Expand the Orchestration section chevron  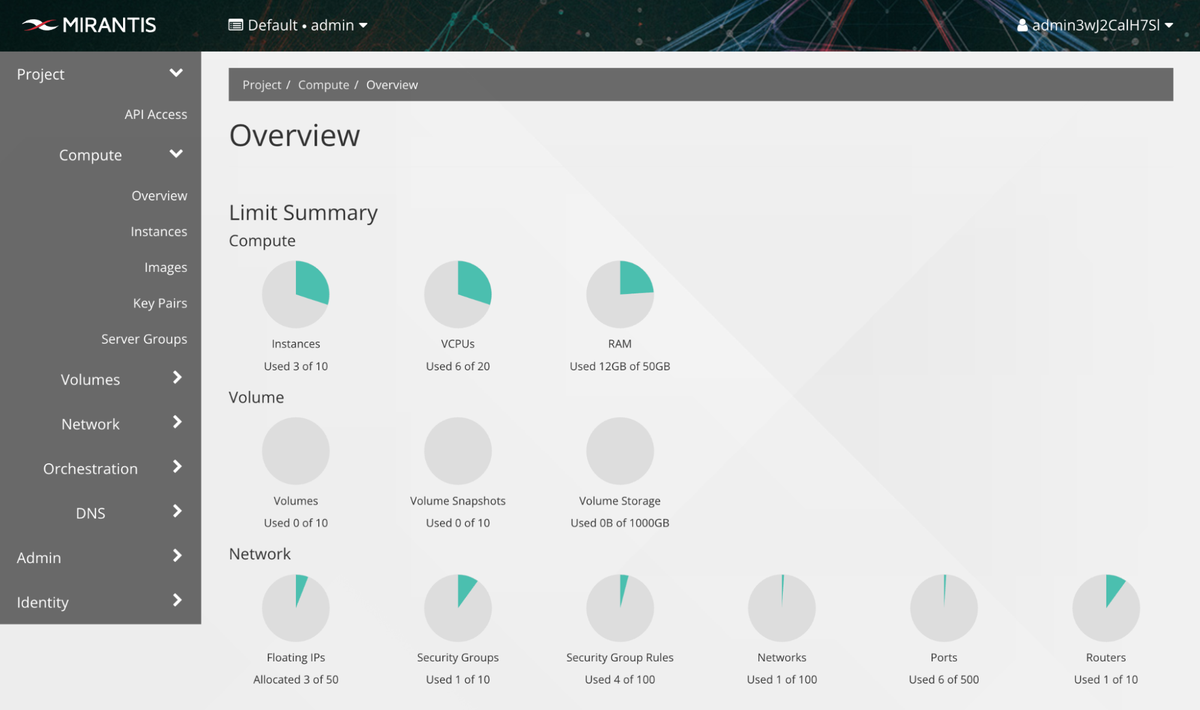tap(177, 467)
